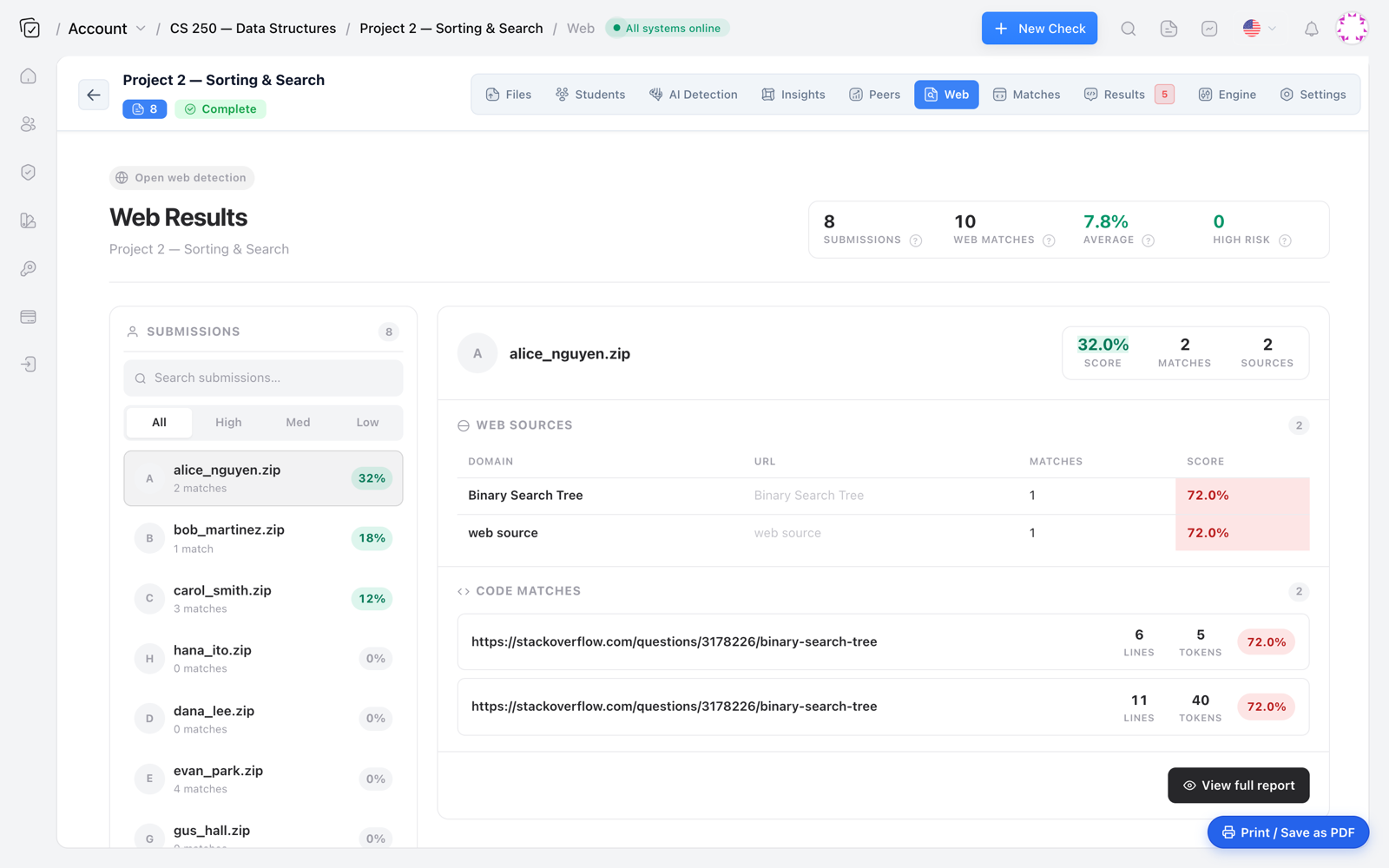Click Print / Save as PDF button

coord(1288,832)
